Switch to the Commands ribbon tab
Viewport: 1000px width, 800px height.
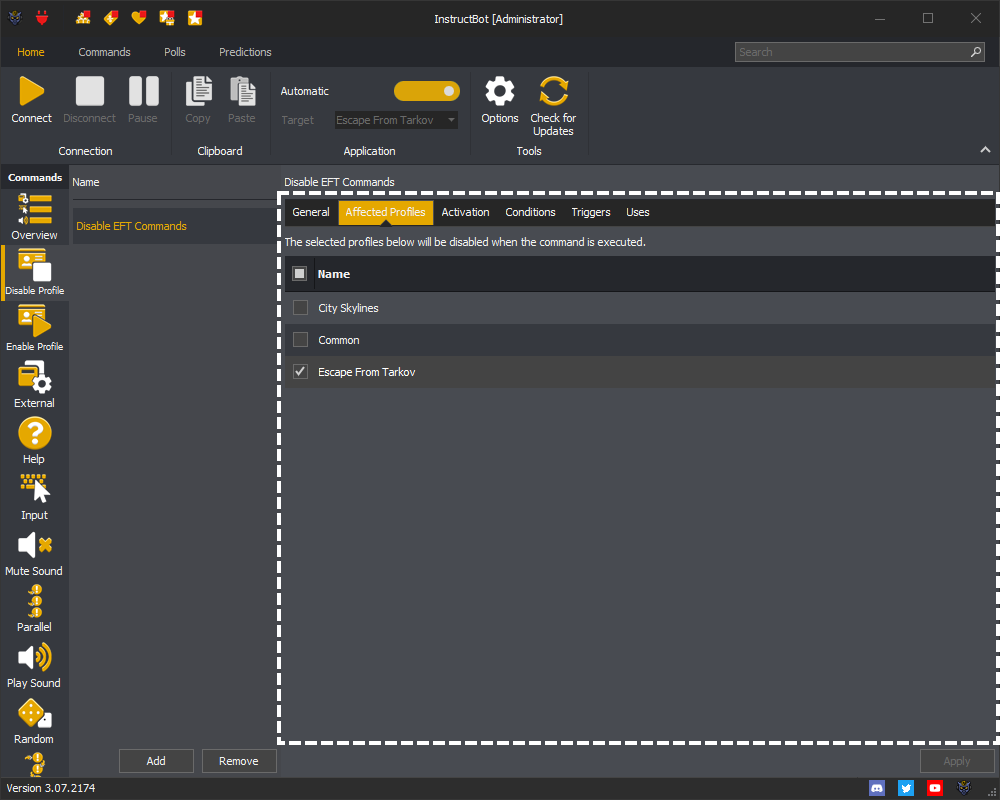coord(105,52)
